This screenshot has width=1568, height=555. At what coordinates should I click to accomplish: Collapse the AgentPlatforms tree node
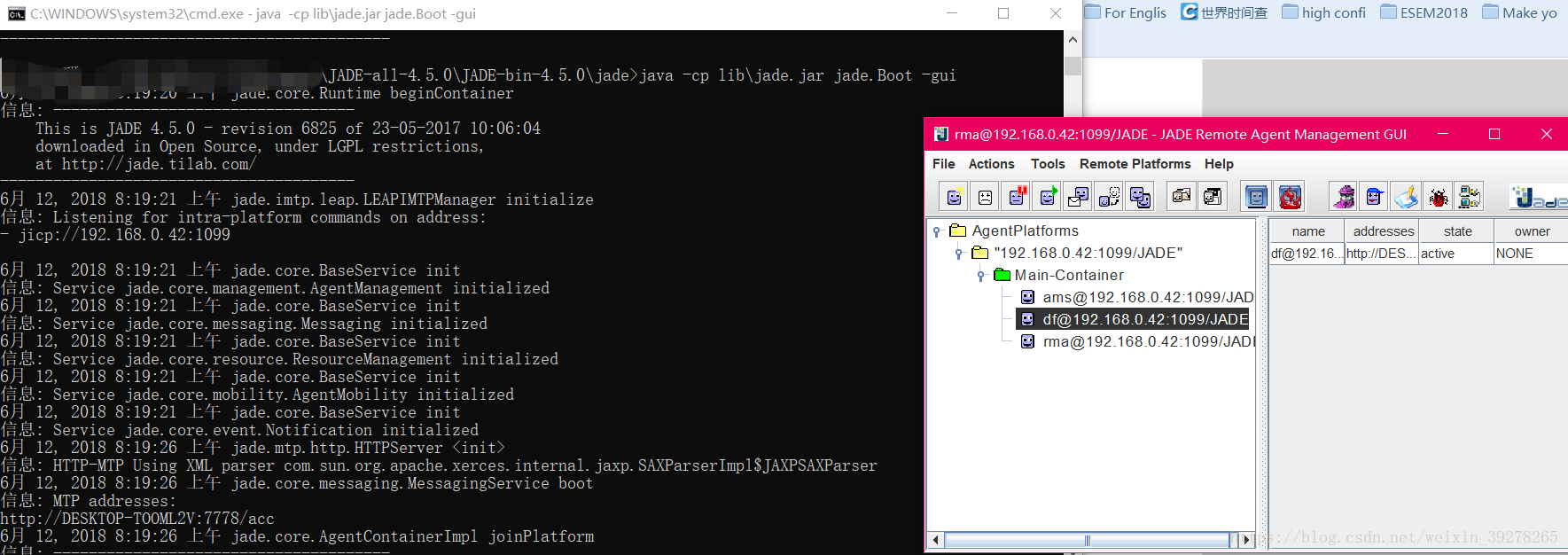(937, 231)
